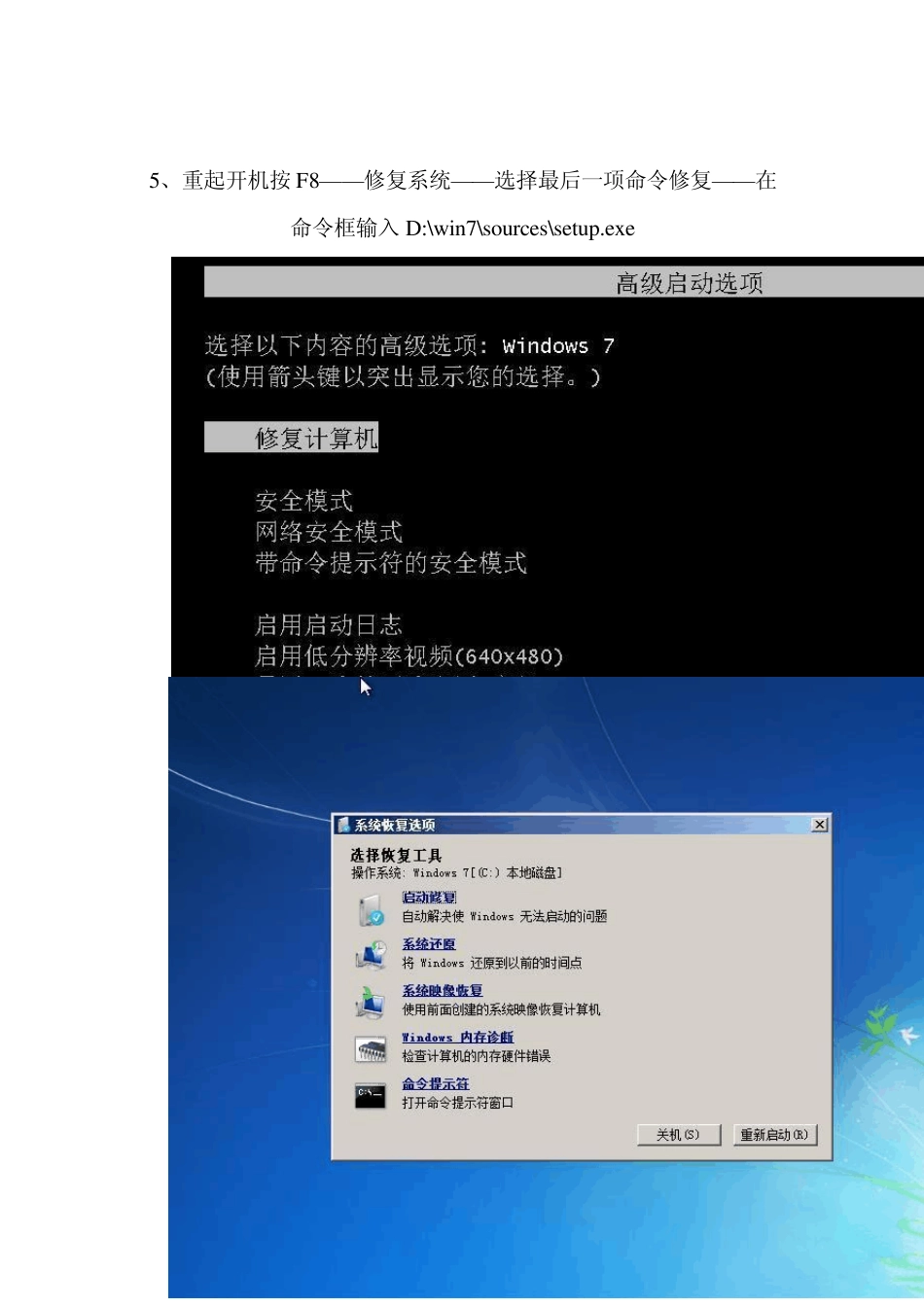
Task: Click the command prompt console icon
Action: coord(371,1096)
